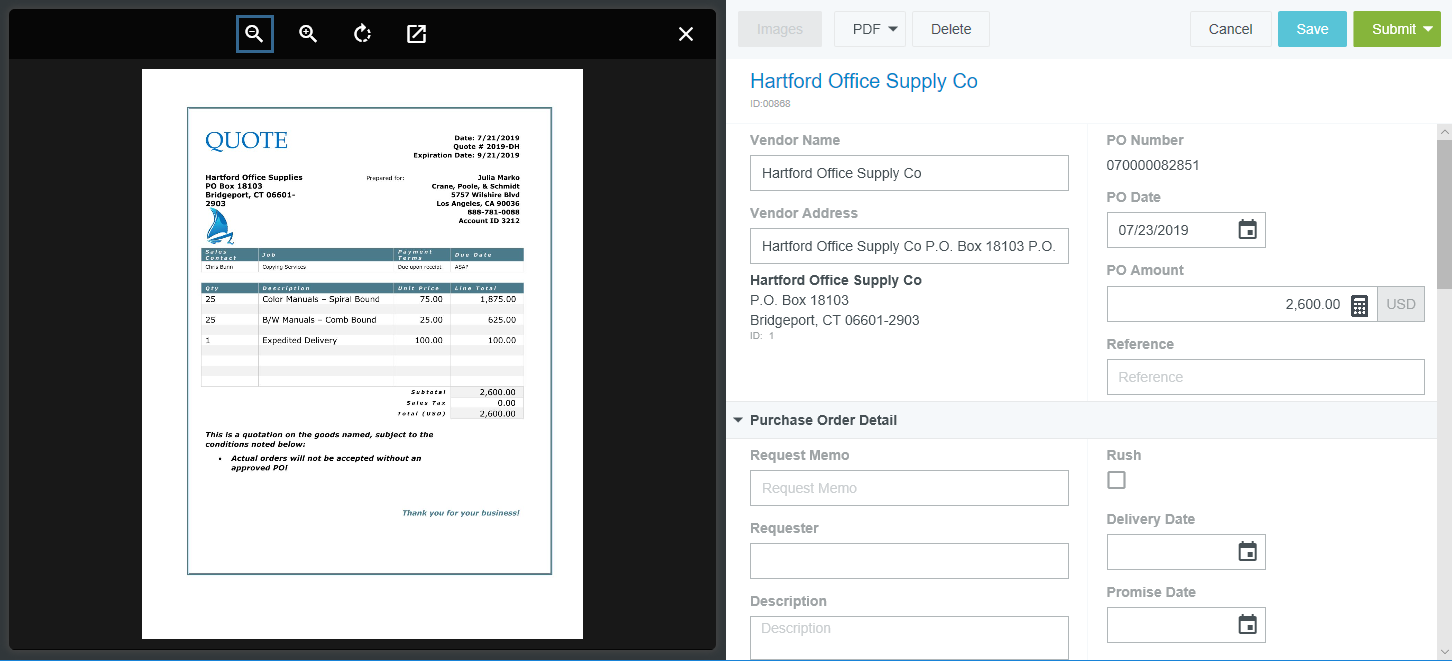The height and width of the screenshot is (661, 1452).
Task: Open the Promise Date calendar picker
Action: [1247, 625]
